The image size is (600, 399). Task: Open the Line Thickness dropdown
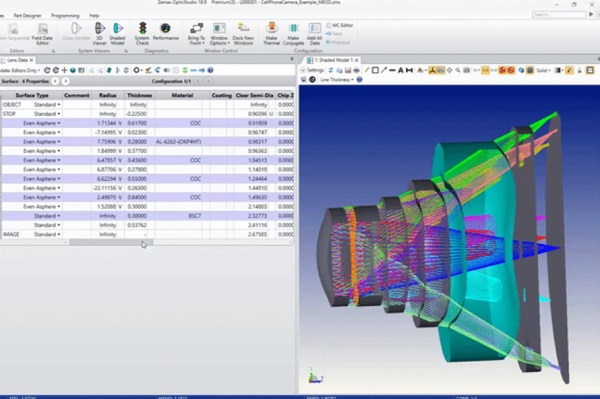[x=337, y=80]
